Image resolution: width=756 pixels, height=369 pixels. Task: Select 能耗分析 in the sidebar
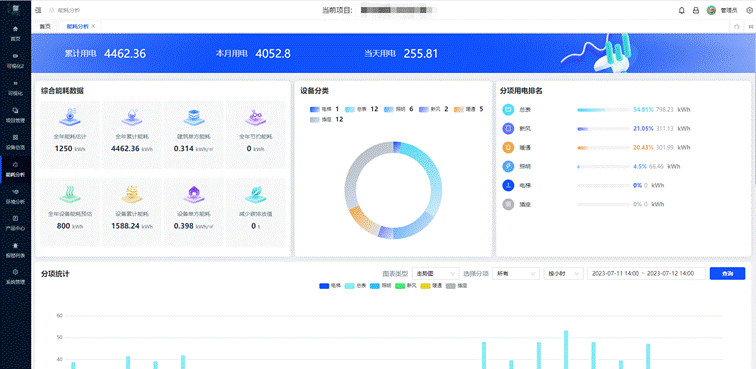[15, 169]
